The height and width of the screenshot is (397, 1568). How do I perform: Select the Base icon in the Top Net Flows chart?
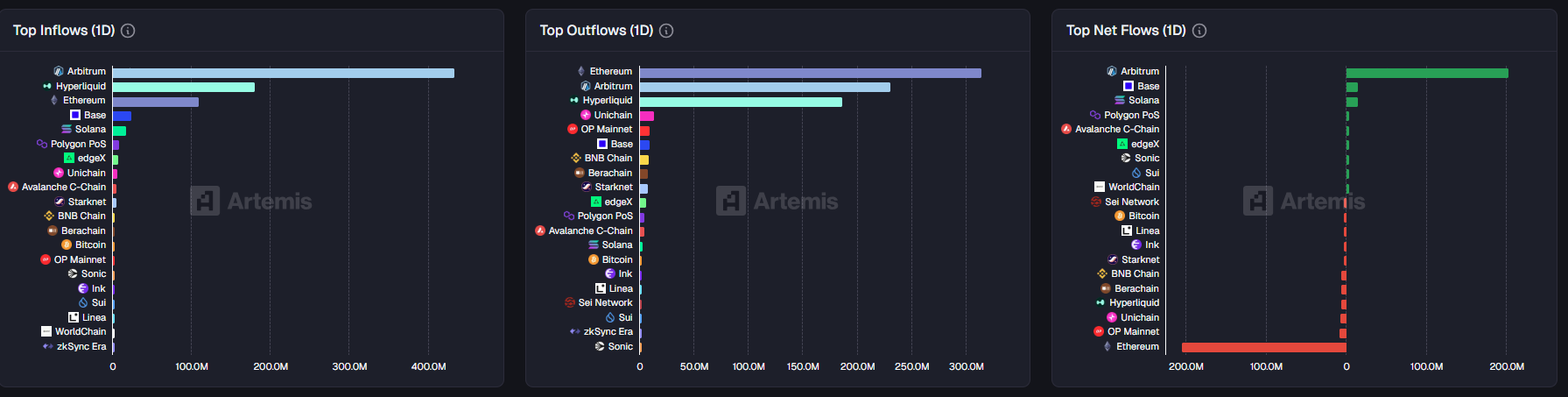point(1129,86)
